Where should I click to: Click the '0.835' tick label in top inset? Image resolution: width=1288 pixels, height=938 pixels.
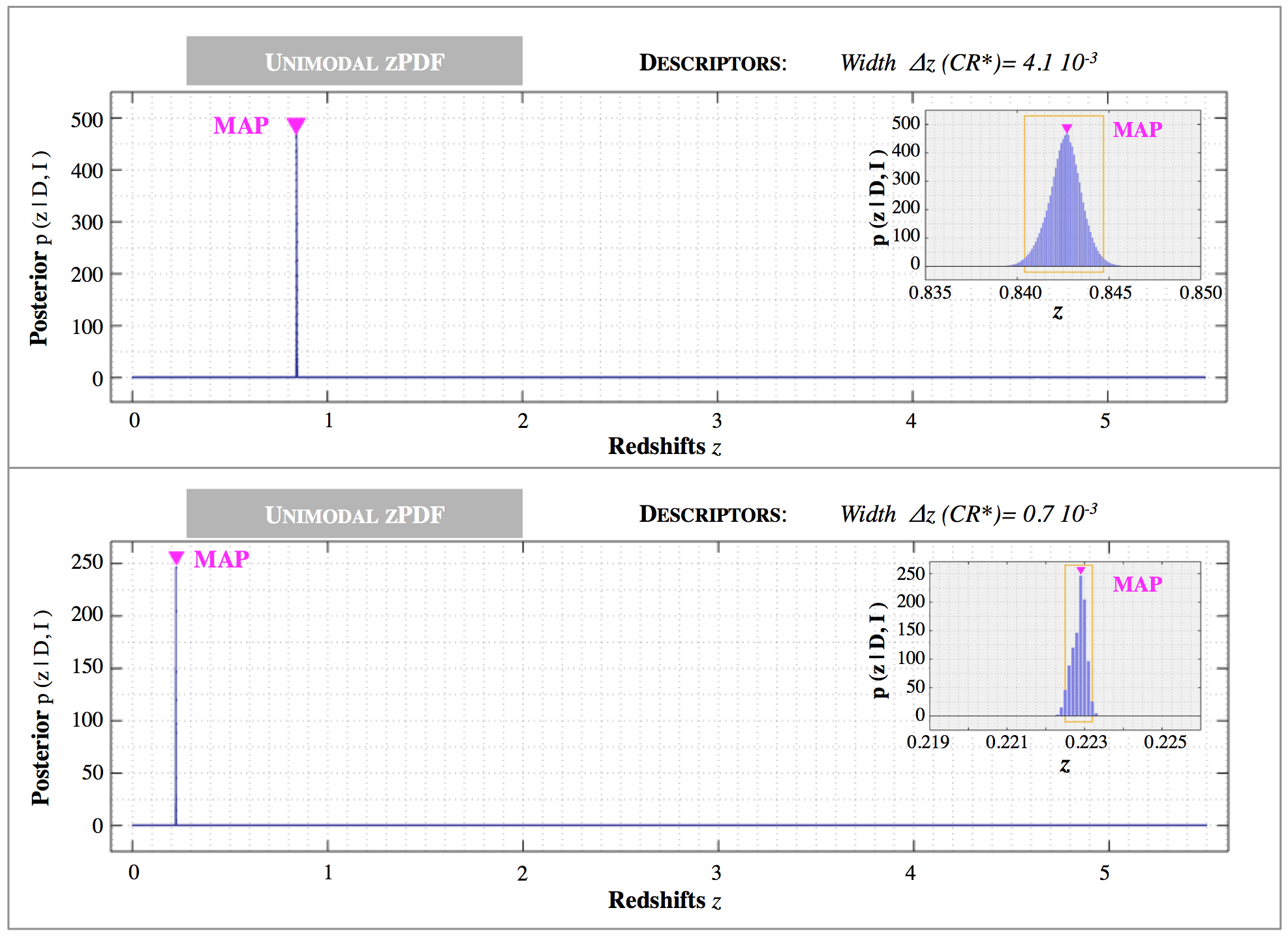click(x=930, y=293)
